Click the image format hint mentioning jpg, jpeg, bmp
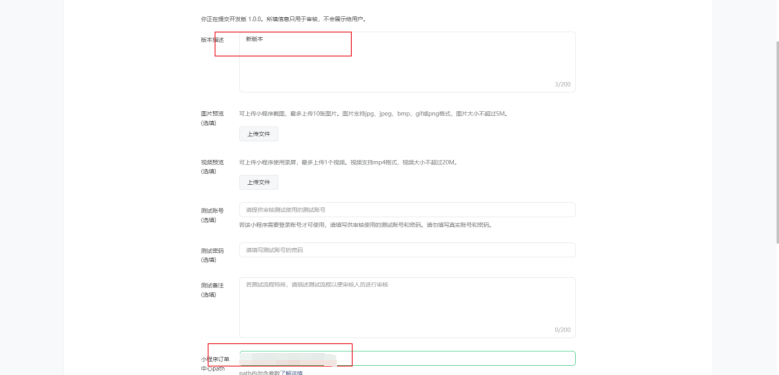The height and width of the screenshot is (375, 779). click(374, 114)
